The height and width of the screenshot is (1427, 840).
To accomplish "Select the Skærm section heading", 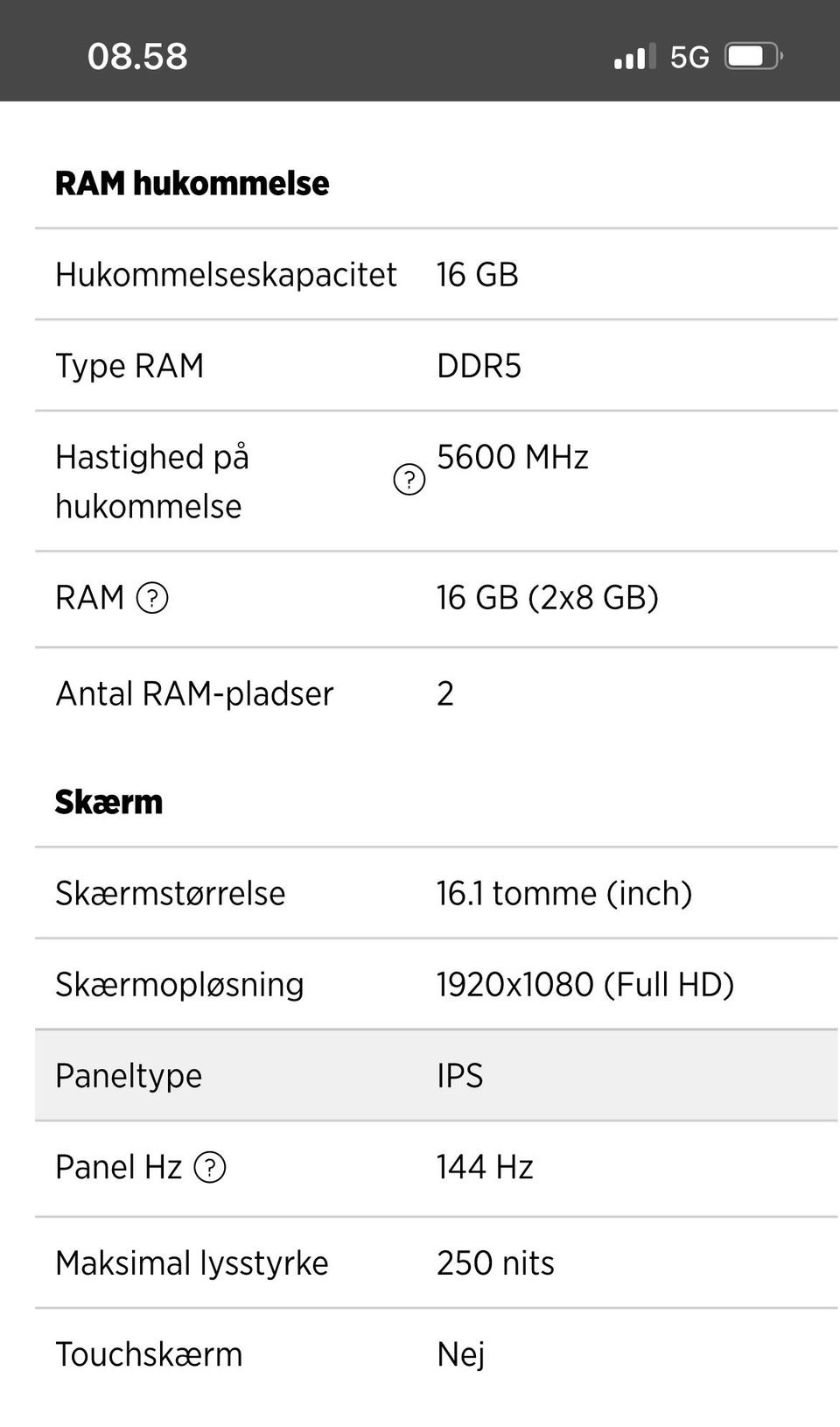I will [108, 802].
